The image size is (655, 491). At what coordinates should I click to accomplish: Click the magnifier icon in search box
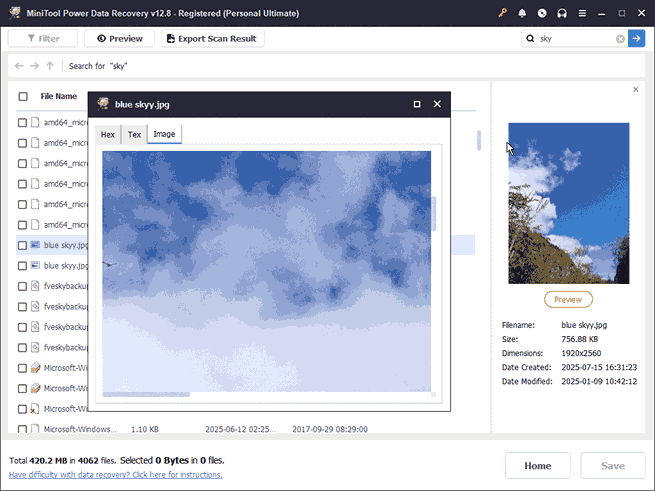(531, 38)
